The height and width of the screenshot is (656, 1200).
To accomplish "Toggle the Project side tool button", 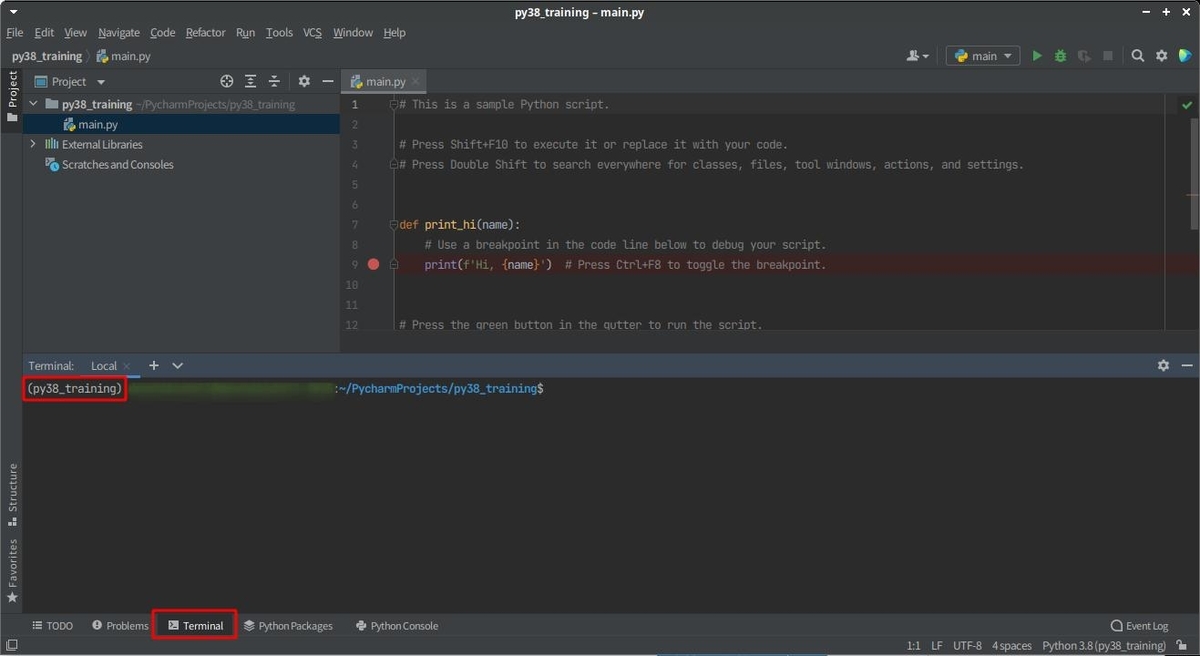I will pyautogui.click(x=12, y=97).
